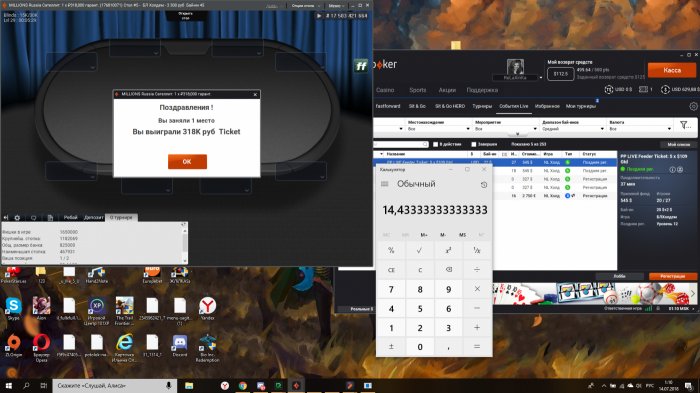Click the calculator multiply key
This screenshot has width=700, height=393.
[477, 289]
